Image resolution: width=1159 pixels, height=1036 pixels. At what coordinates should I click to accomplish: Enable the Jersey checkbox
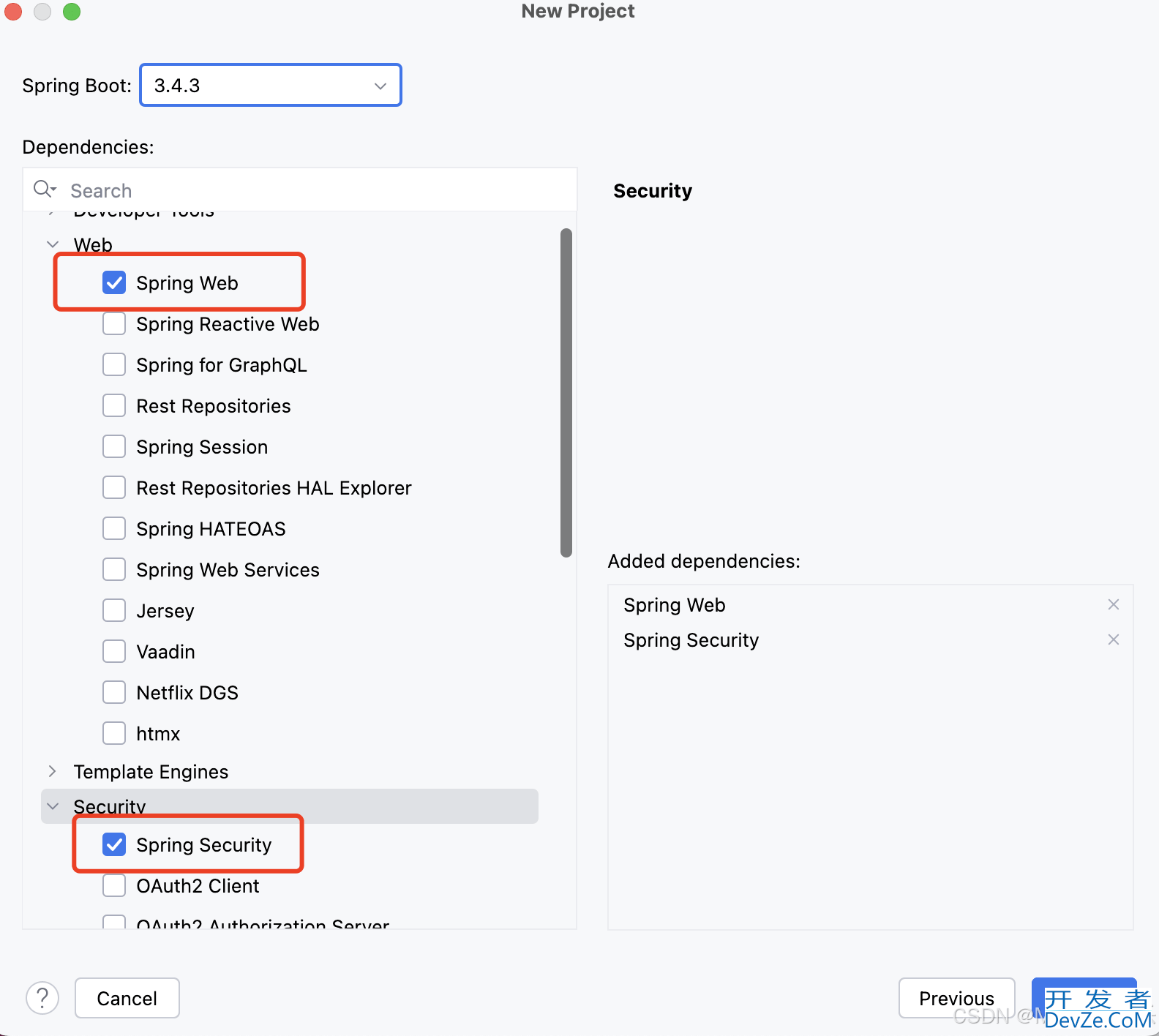(x=114, y=610)
